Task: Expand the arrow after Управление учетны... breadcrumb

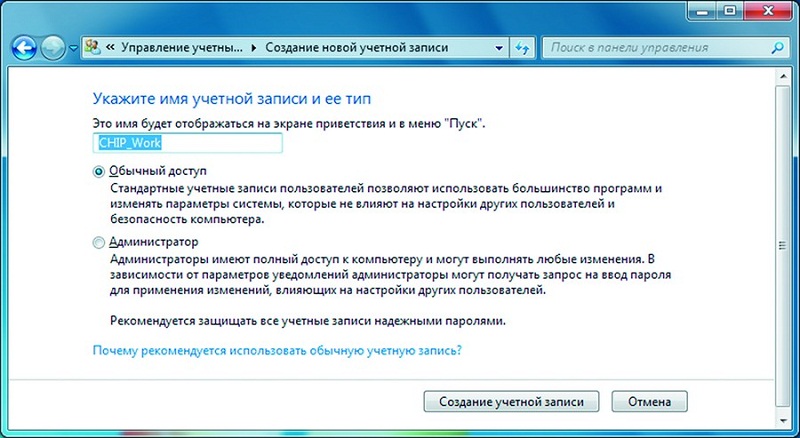Action: coord(254,48)
